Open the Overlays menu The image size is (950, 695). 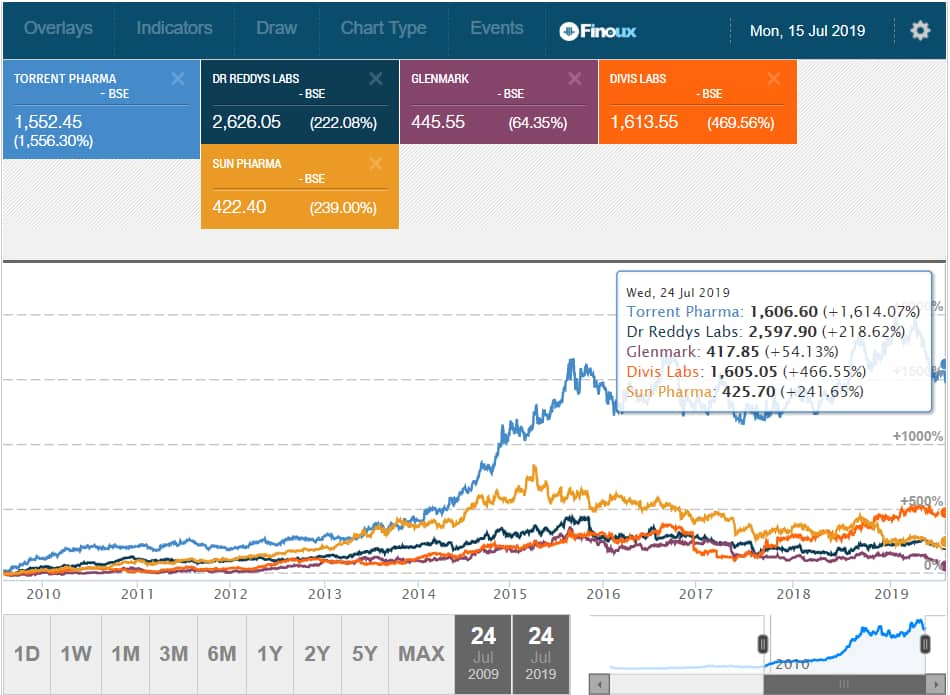[58, 28]
